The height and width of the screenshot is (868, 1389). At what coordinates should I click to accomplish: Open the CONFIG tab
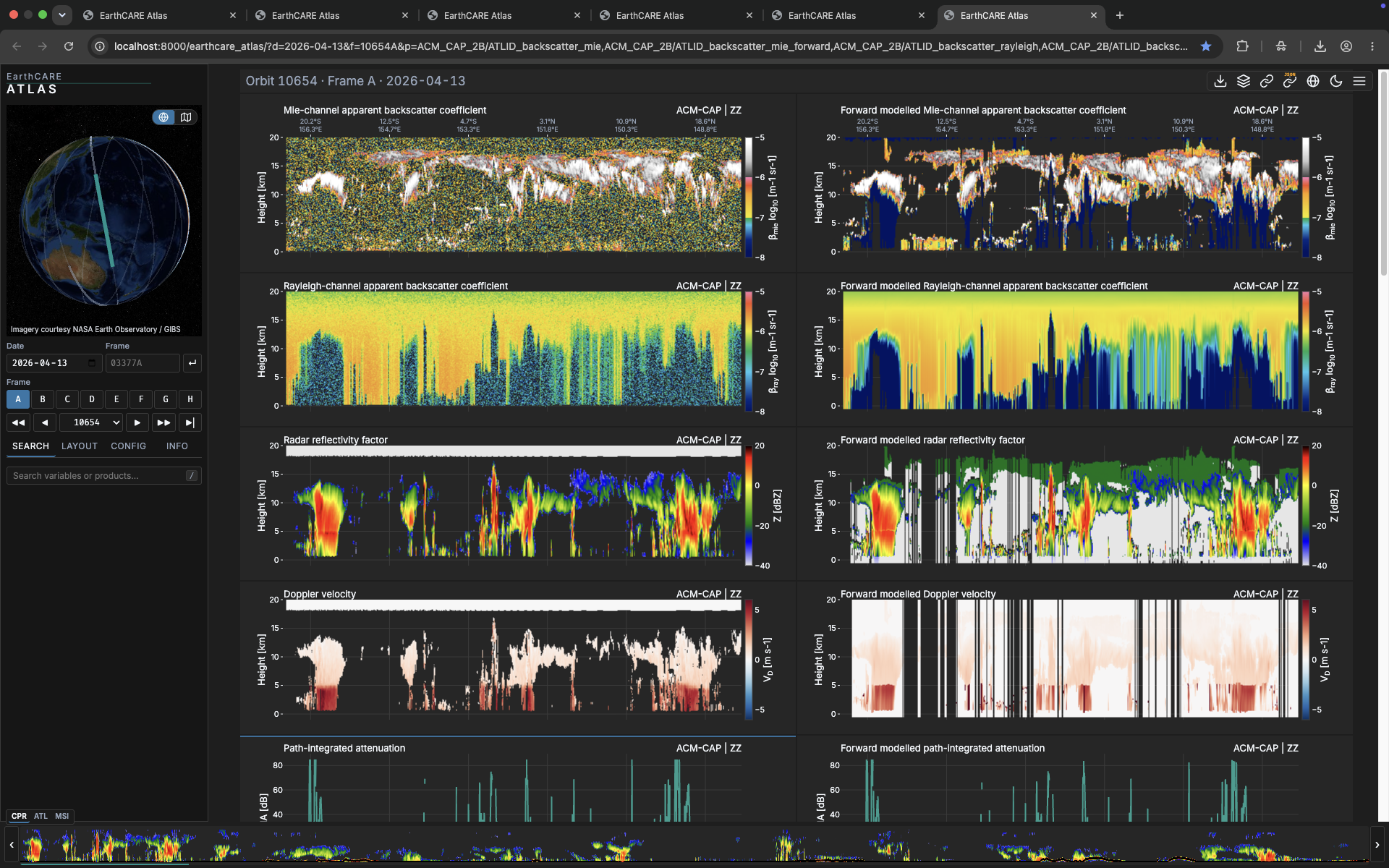[128, 446]
